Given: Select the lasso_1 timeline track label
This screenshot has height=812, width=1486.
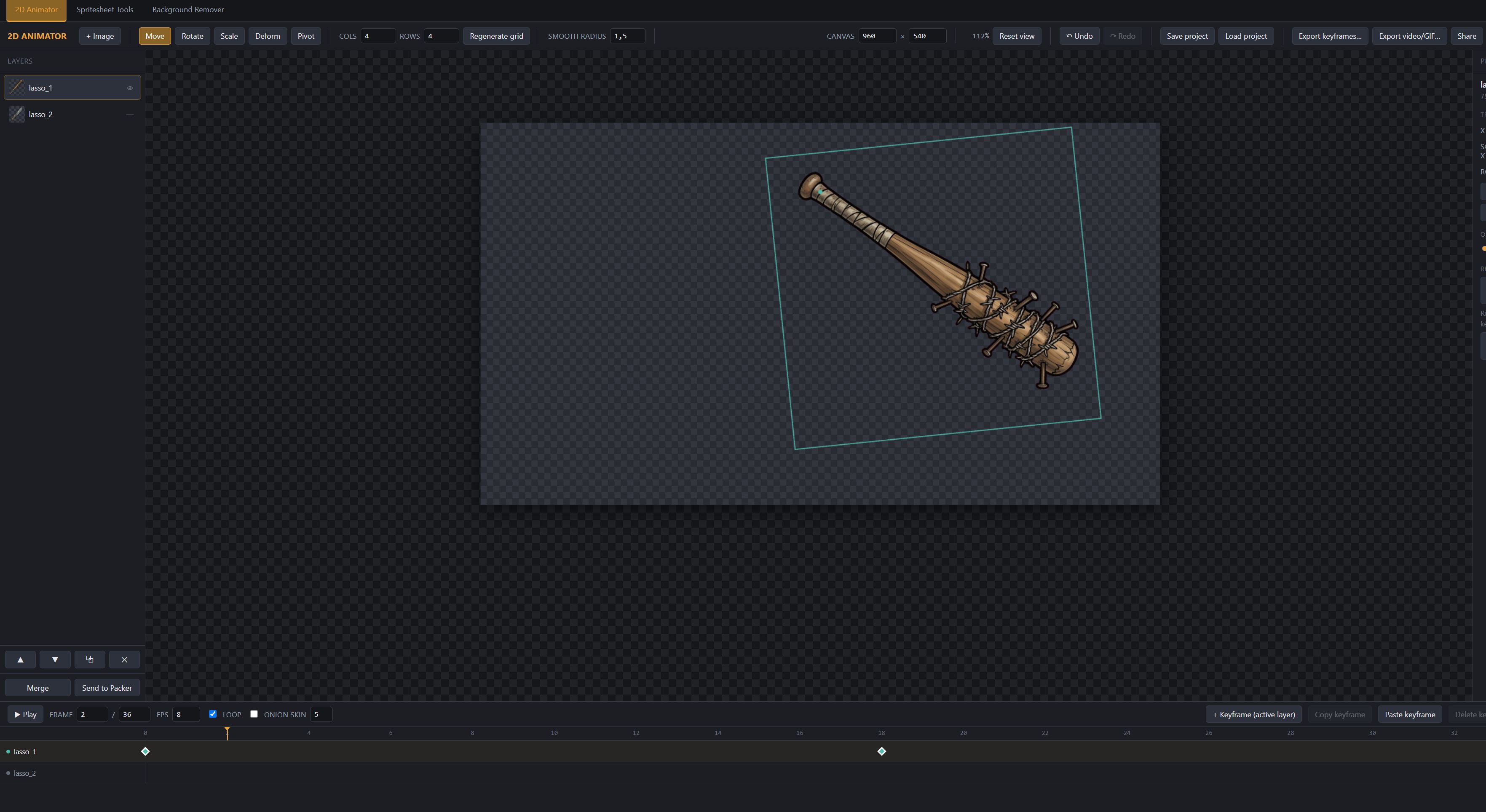Looking at the screenshot, I should [x=25, y=751].
